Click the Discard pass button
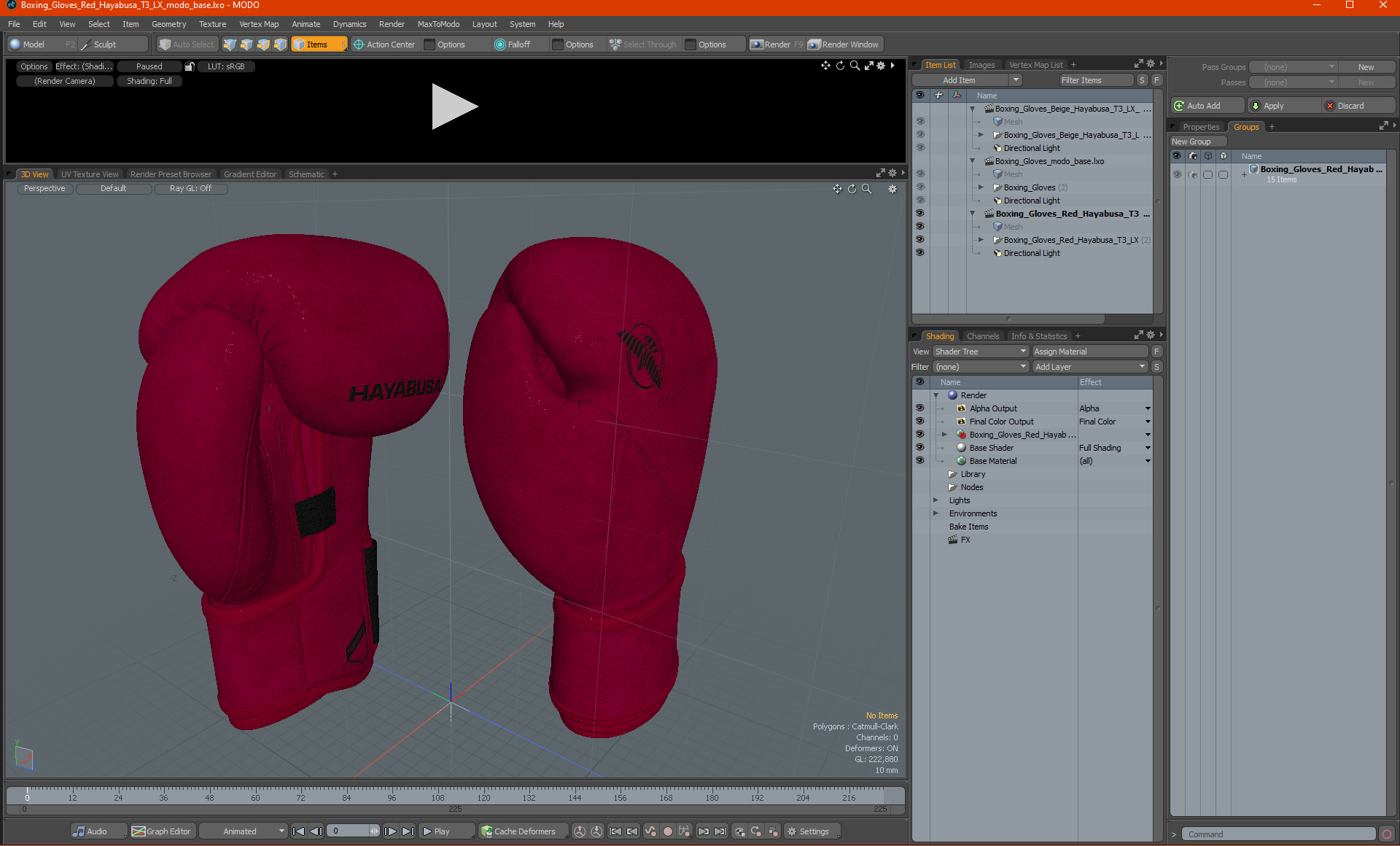The image size is (1400, 846). pyautogui.click(x=1358, y=106)
